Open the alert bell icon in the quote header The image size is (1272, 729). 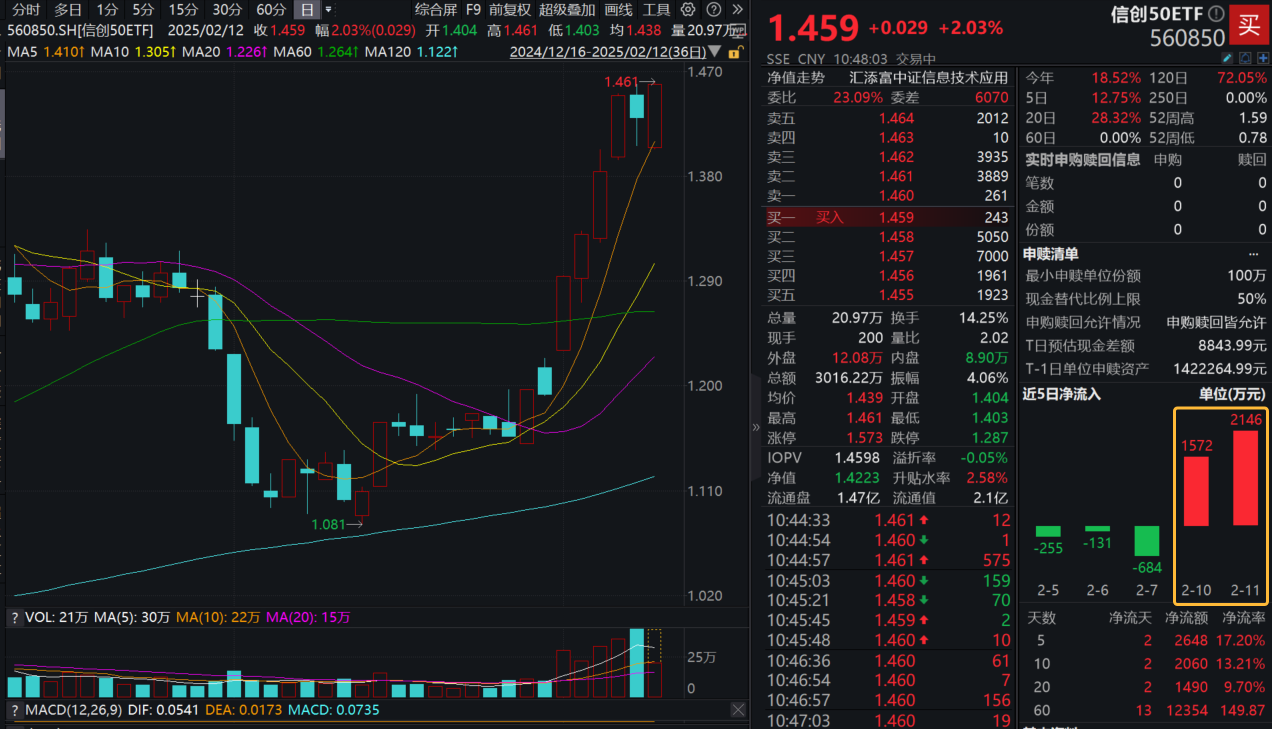click(x=1245, y=58)
